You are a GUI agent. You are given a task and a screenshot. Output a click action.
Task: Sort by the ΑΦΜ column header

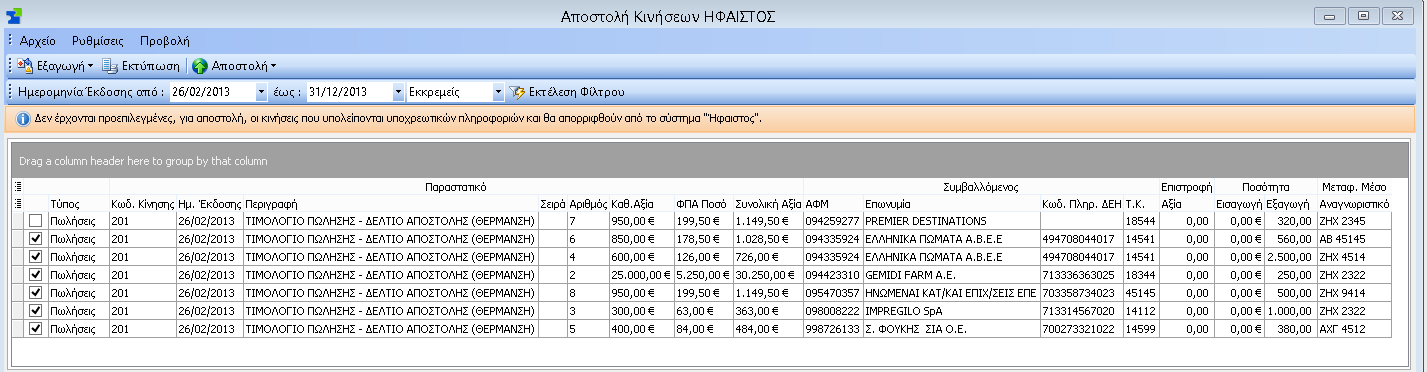coord(832,203)
